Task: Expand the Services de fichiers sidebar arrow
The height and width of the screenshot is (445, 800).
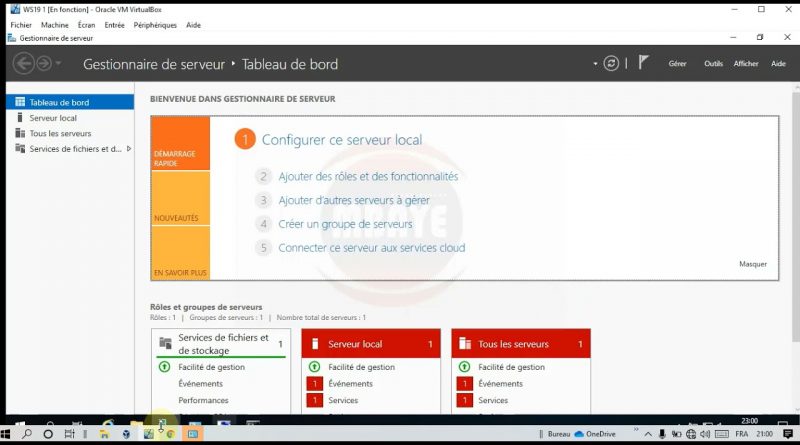Action: [x=129, y=149]
